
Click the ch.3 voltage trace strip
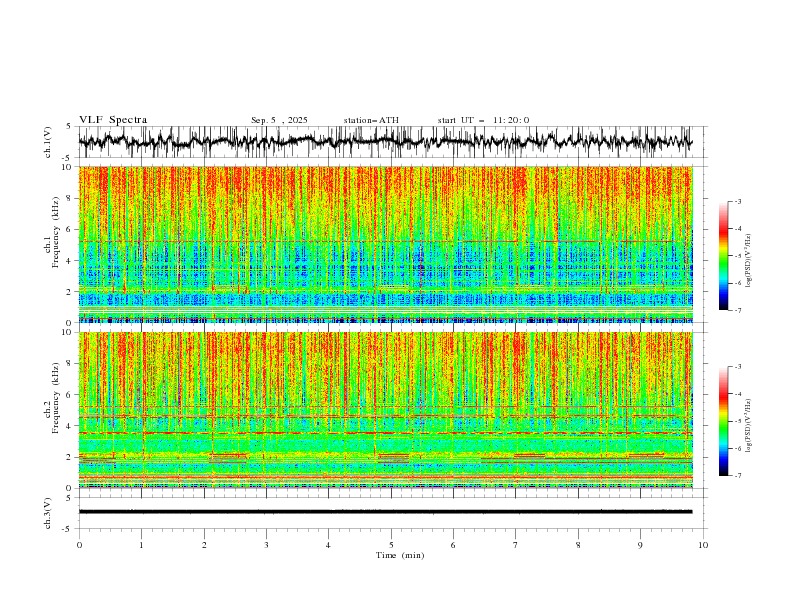point(385,512)
